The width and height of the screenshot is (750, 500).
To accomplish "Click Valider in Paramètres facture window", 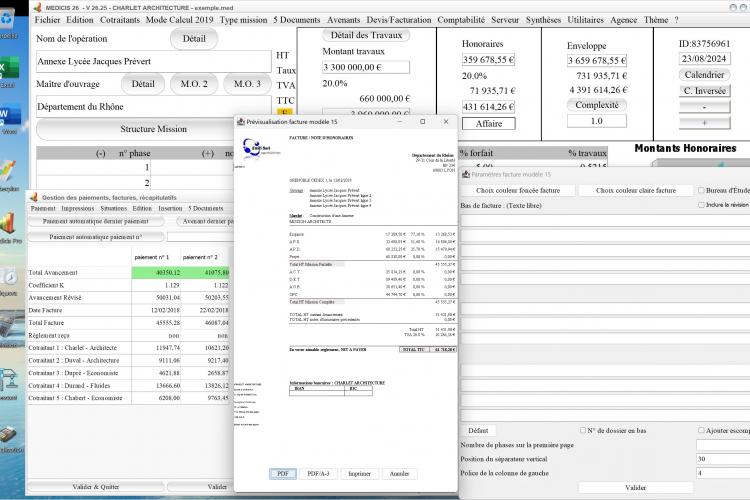I will pos(636,488).
